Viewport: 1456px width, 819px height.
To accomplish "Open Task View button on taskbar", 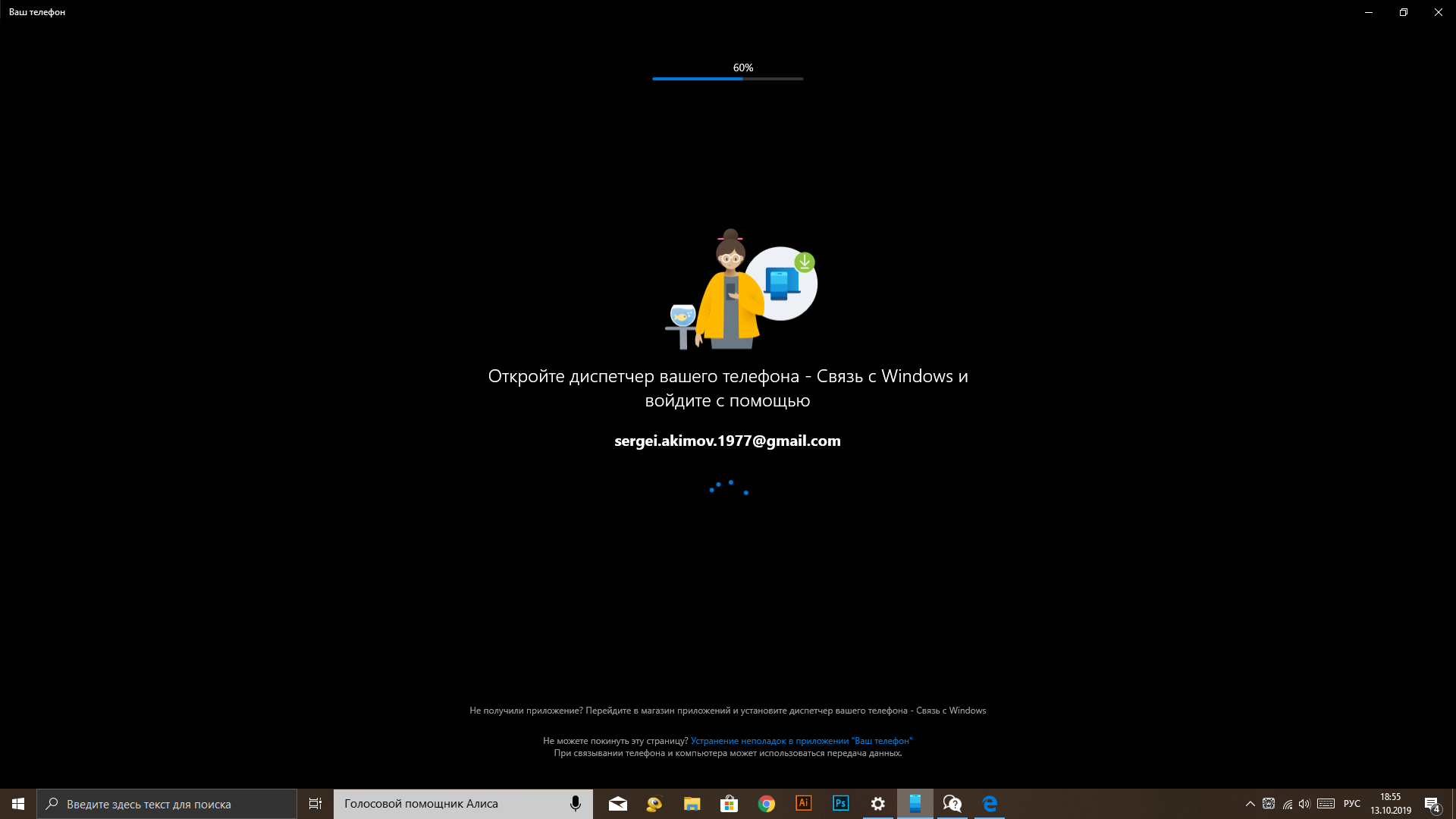I will 315,803.
